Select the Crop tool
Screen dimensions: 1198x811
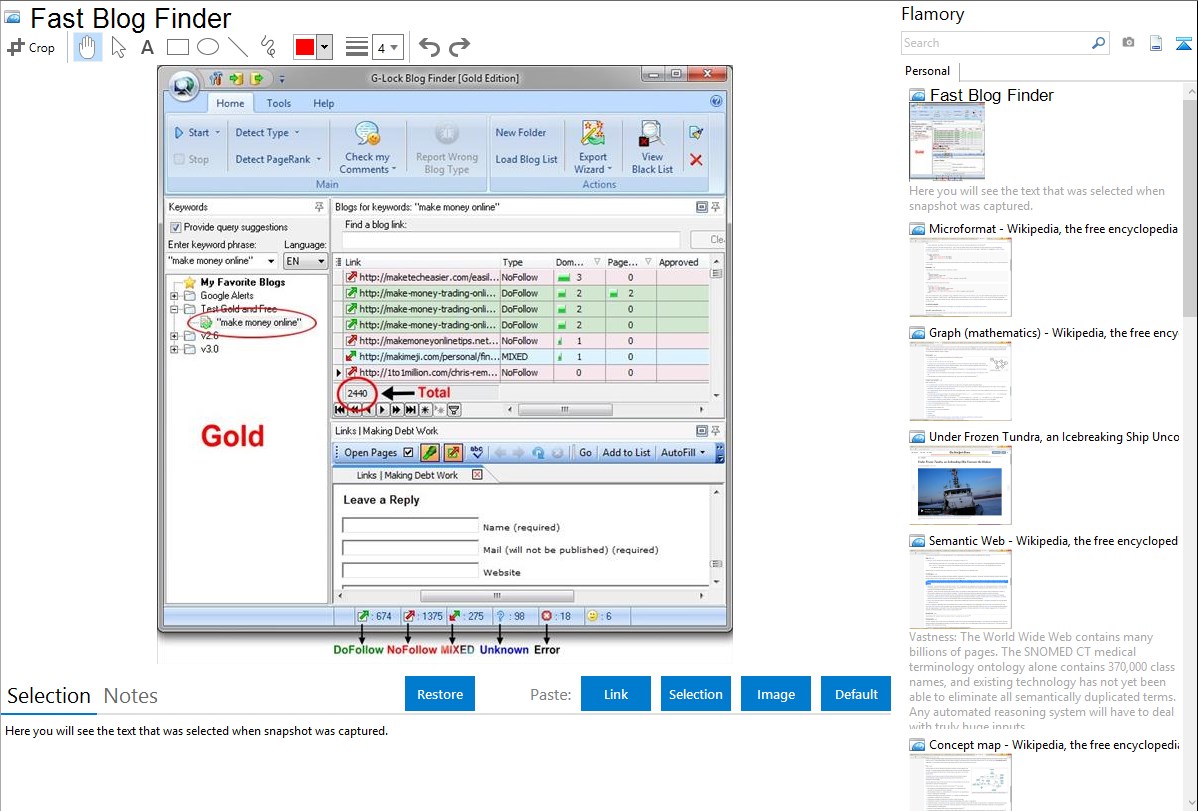(31, 47)
